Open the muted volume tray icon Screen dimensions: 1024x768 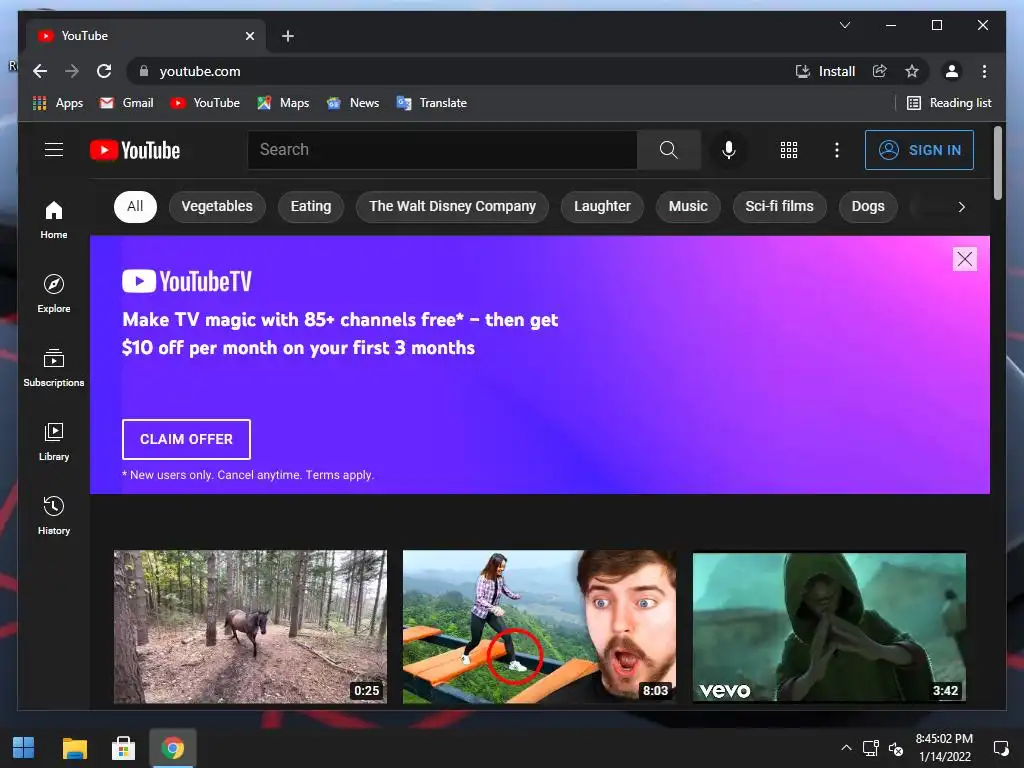pyautogui.click(x=896, y=748)
